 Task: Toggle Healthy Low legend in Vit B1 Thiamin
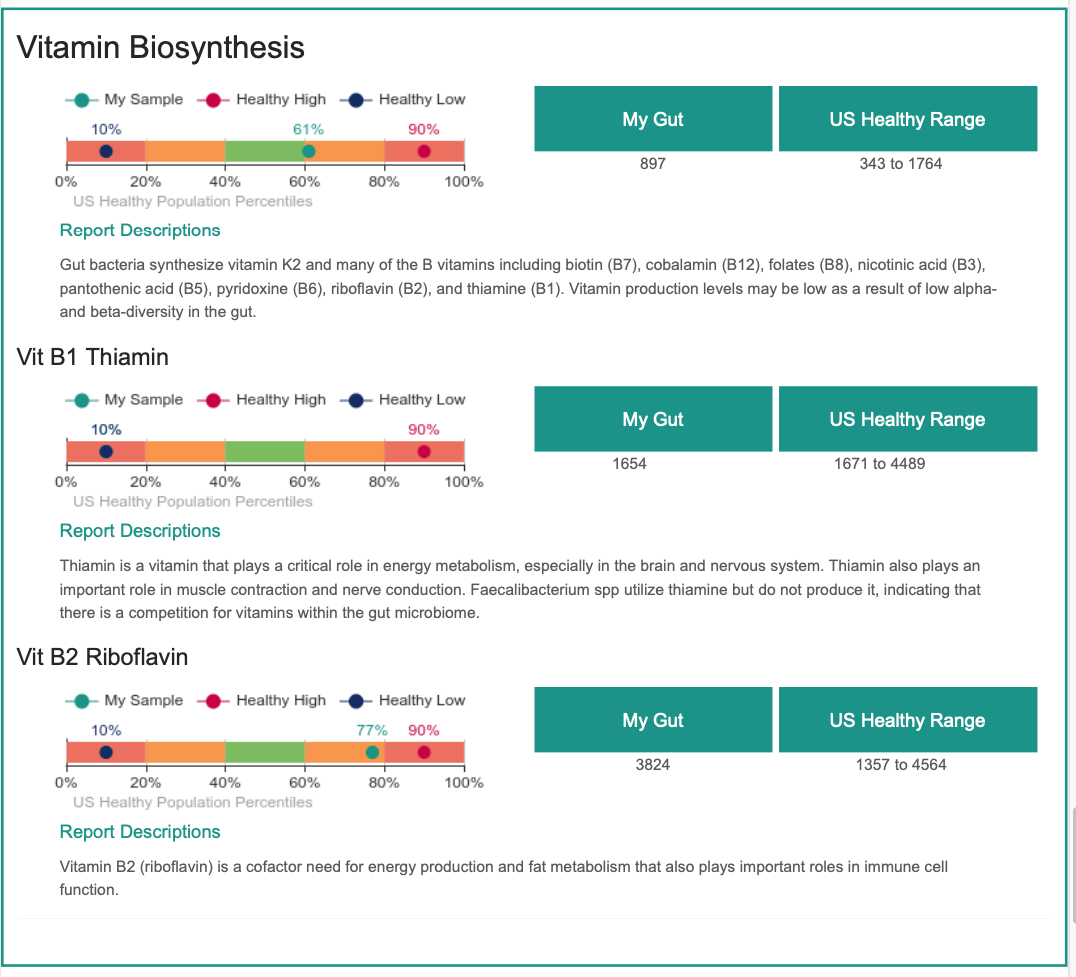(403, 400)
